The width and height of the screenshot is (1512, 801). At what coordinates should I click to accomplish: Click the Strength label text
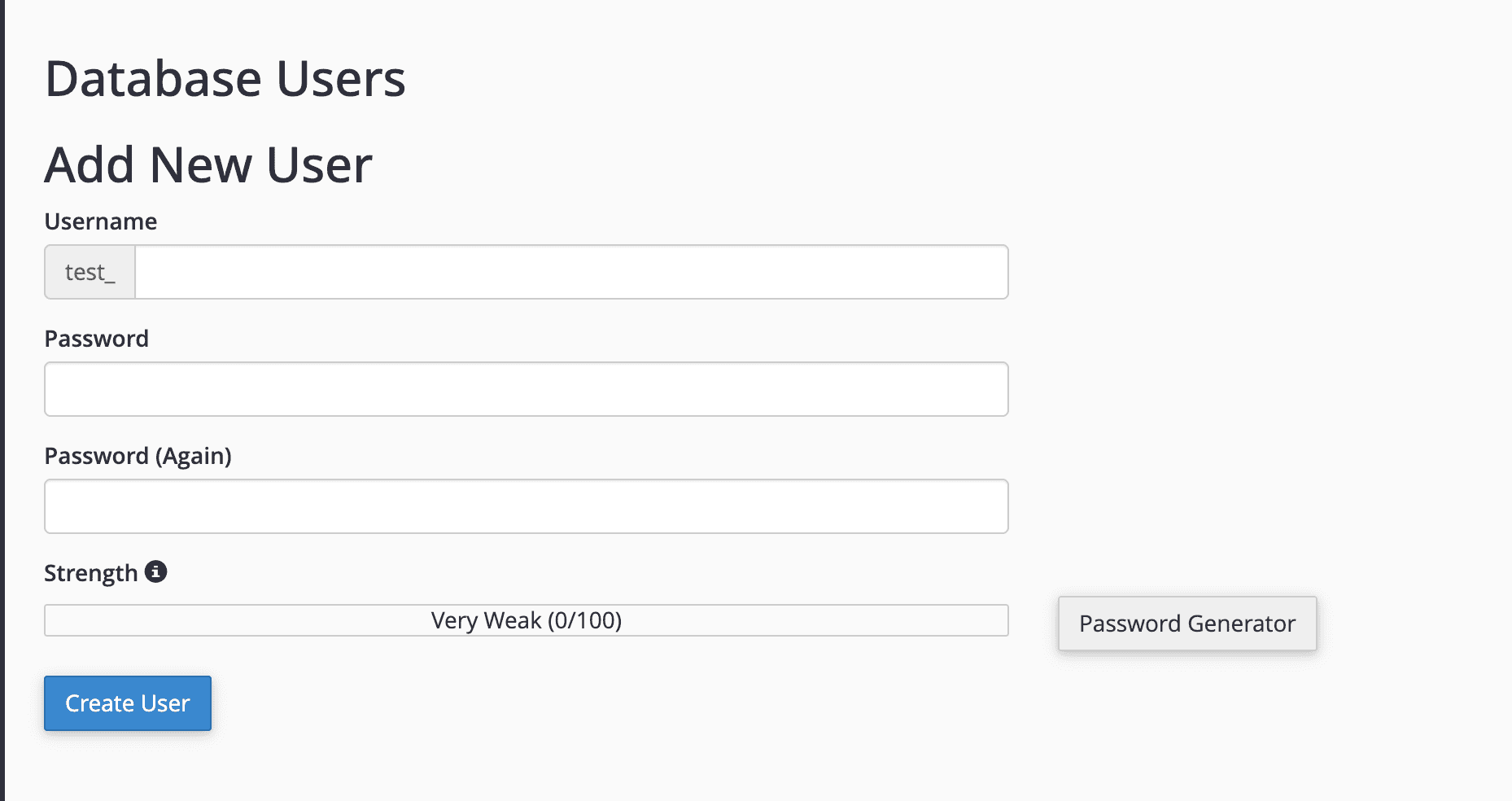pyautogui.click(x=91, y=572)
